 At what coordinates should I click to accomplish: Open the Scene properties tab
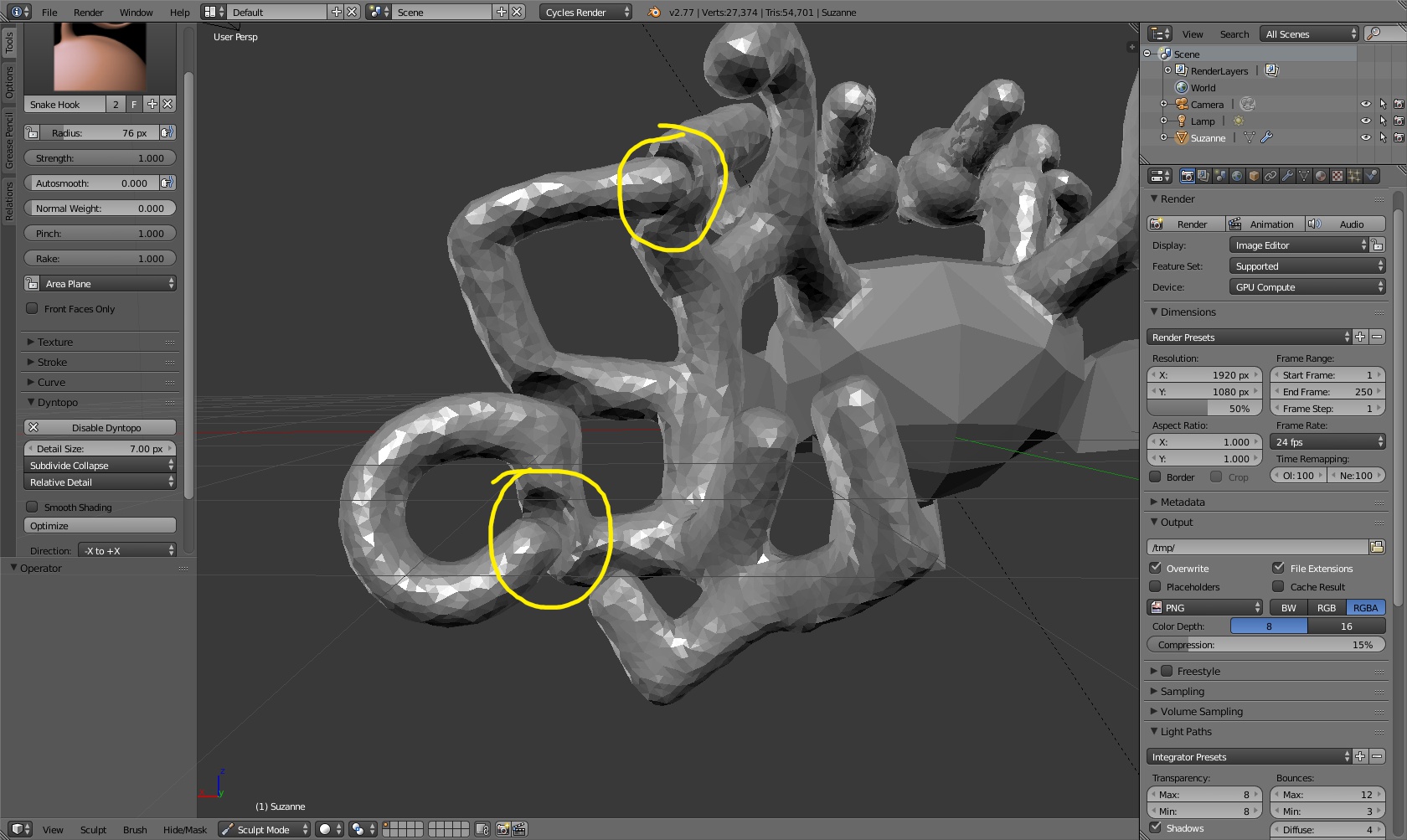tap(1220, 176)
